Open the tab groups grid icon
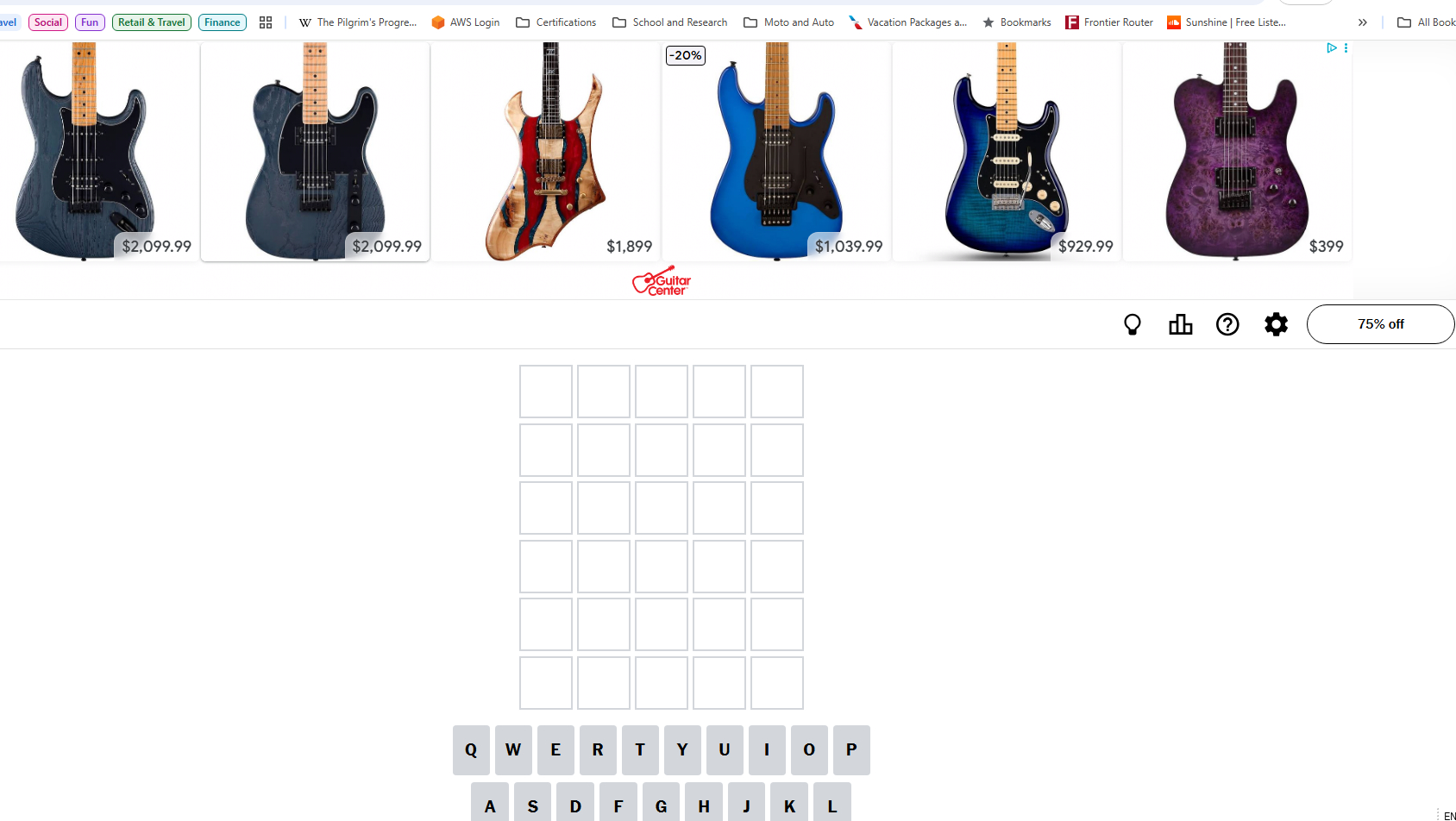Image resolution: width=1456 pixels, height=821 pixels. 266,22
